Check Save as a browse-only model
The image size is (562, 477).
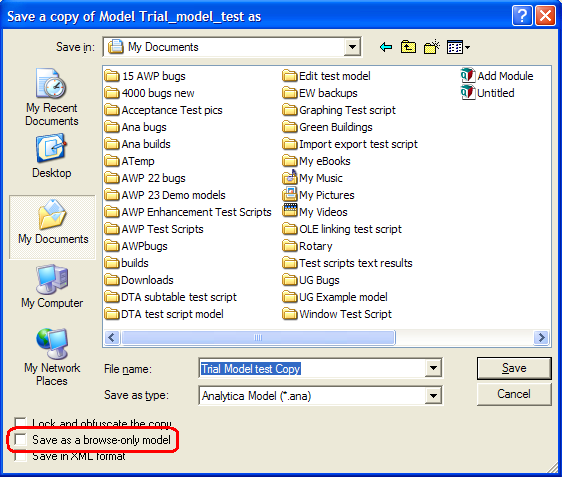pyautogui.click(x=20, y=439)
